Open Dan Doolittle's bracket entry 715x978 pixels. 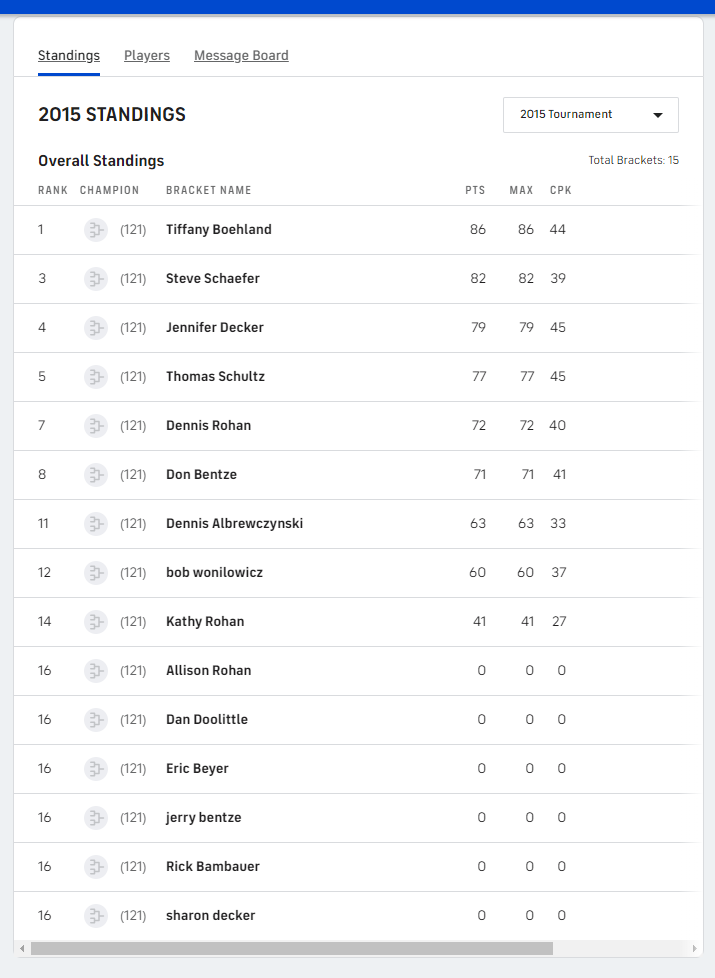pos(206,720)
